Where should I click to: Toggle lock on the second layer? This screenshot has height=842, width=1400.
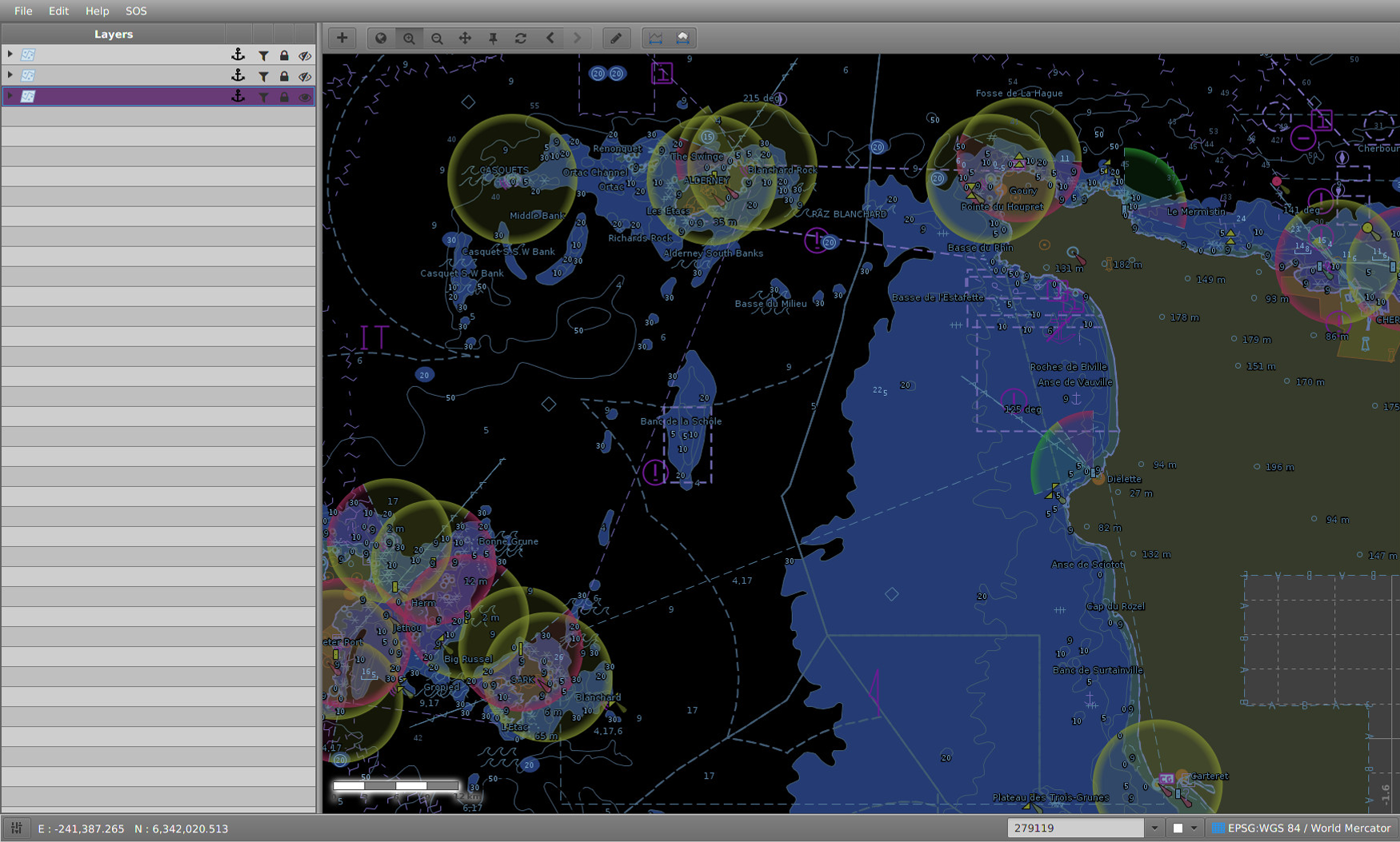pos(284,76)
